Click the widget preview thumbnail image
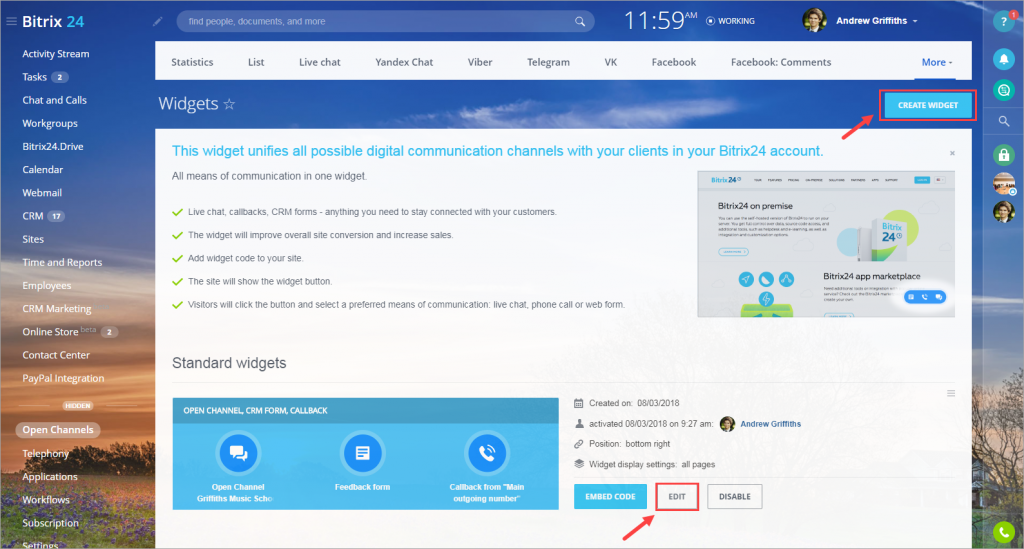Screen dimensions: 1024x549 pyautogui.click(x=825, y=243)
